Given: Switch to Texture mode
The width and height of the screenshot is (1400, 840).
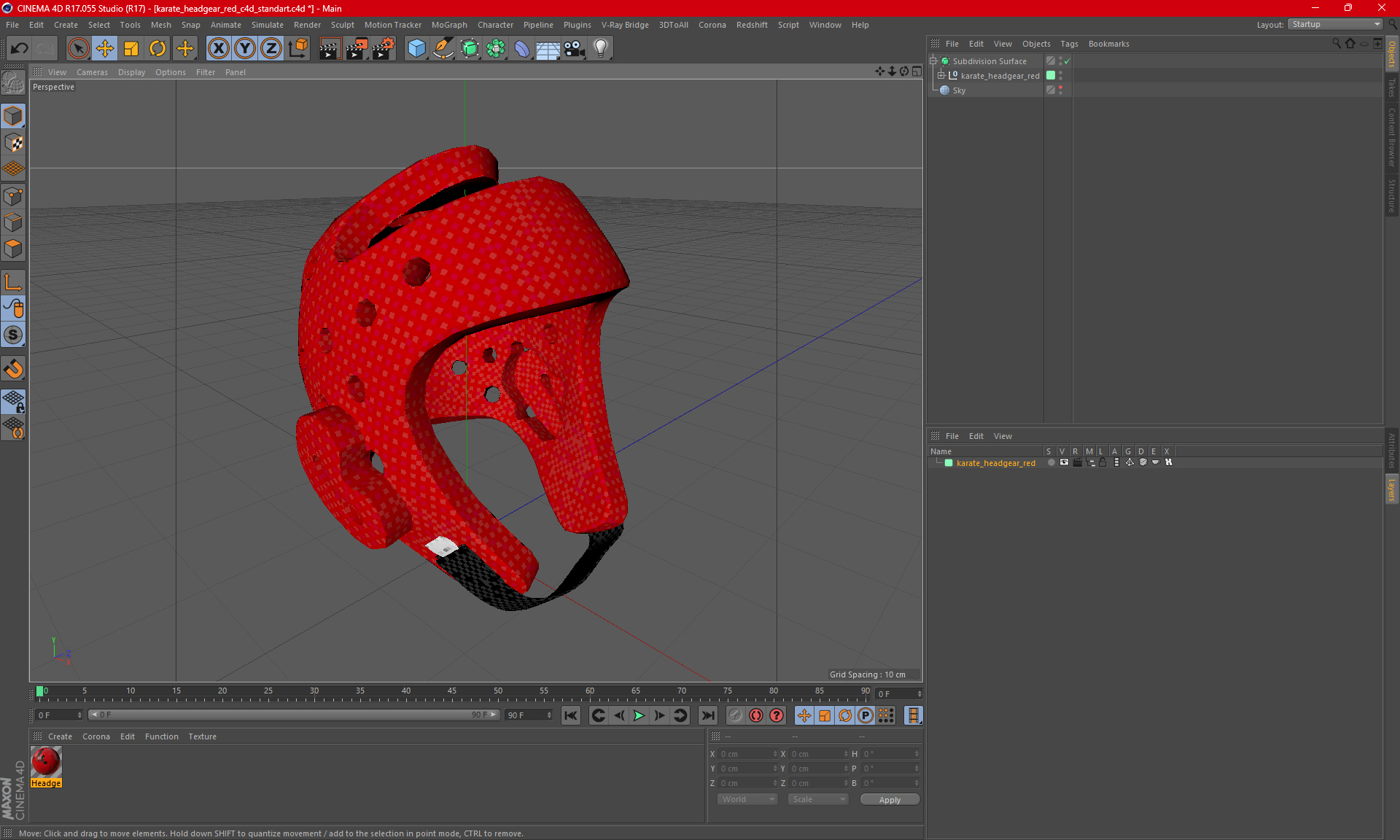Looking at the screenshot, I should click(x=13, y=143).
